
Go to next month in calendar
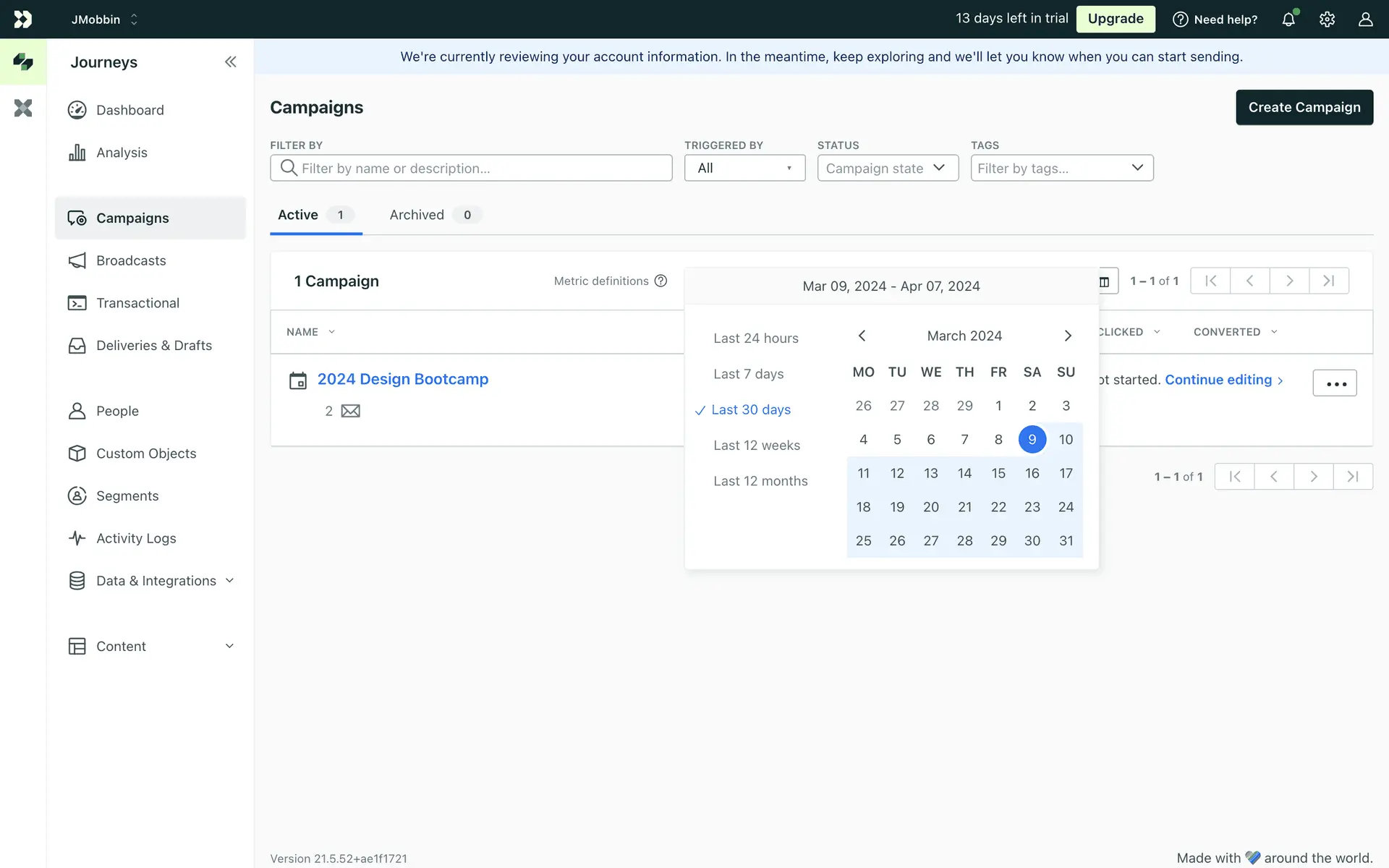click(x=1068, y=336)
